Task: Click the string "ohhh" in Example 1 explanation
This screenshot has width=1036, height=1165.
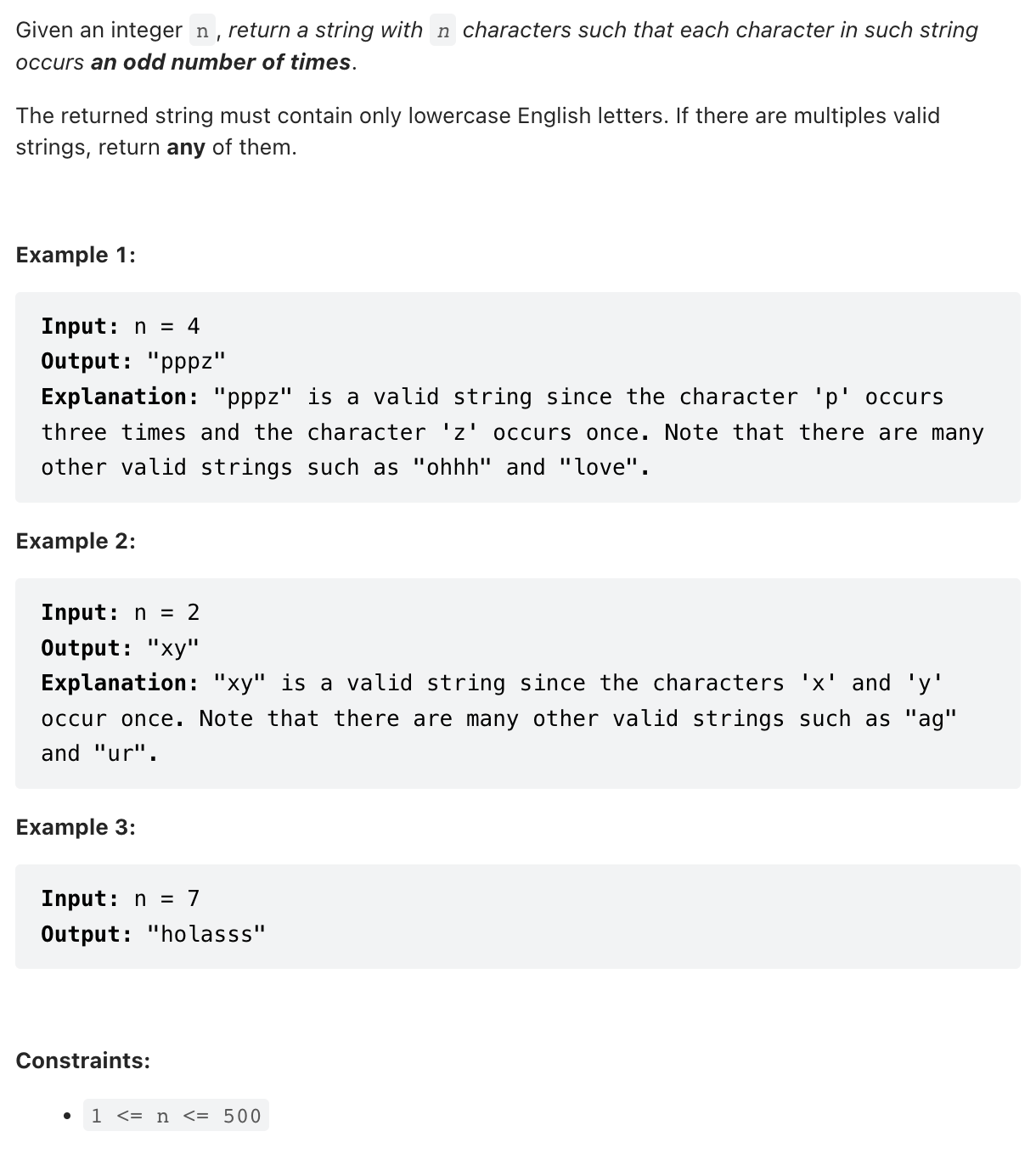Action: tap(452, 468)
